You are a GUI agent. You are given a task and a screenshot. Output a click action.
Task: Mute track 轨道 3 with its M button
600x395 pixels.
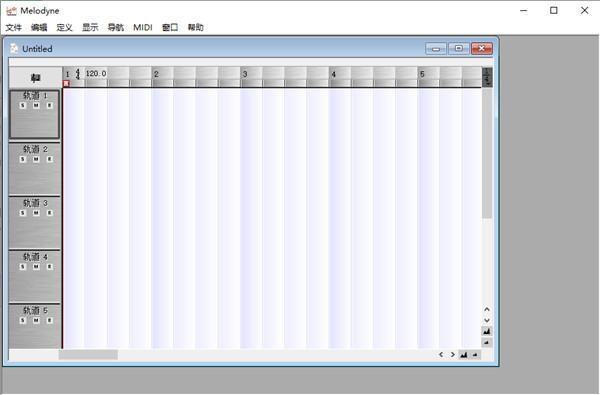36,213
